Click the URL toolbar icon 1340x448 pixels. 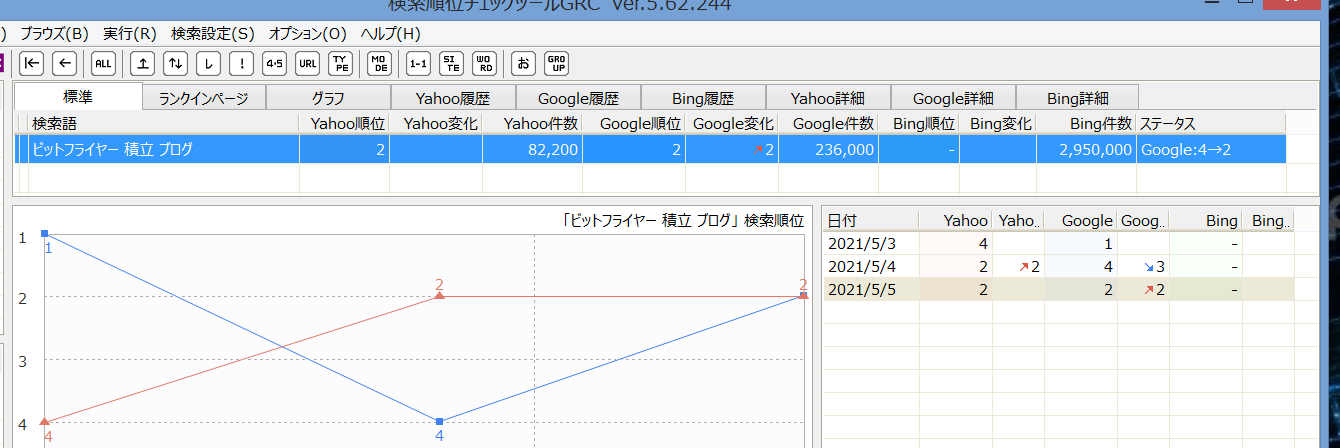pyautogui.click(x=308, y=63)
